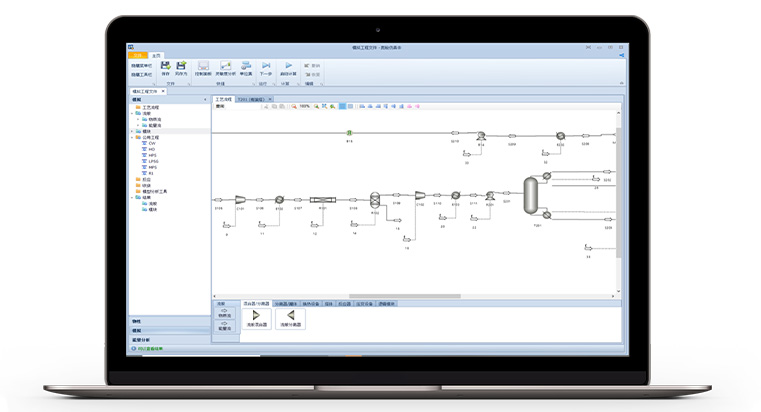Toggle the highlighted blue grid view button
The height and width of the screenshot is (412, 761).
pos(342,106)
